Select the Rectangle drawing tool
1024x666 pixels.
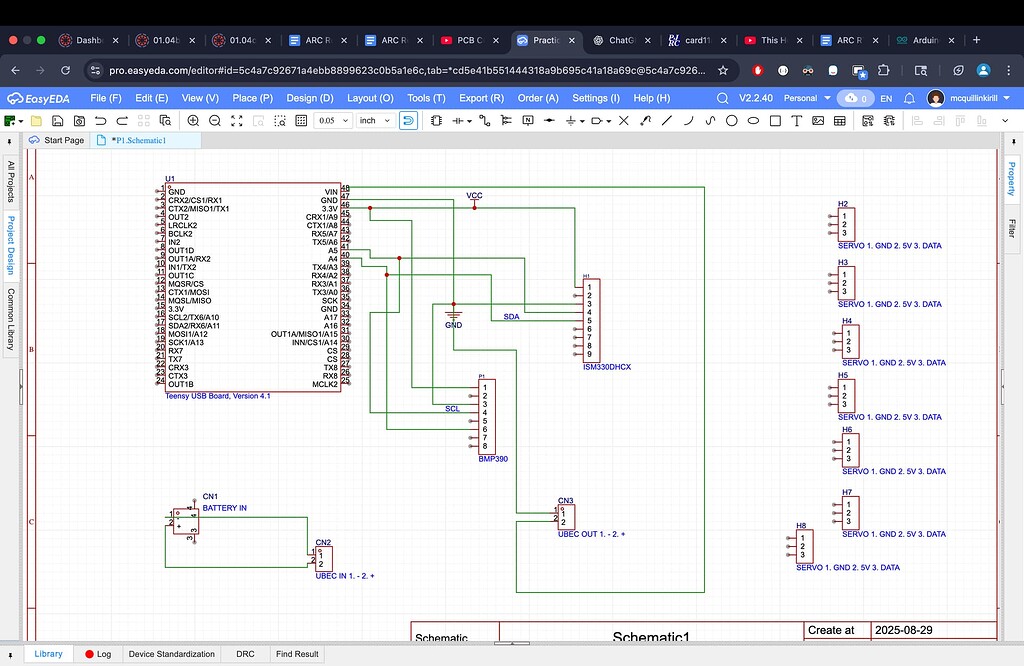point(775,120)
